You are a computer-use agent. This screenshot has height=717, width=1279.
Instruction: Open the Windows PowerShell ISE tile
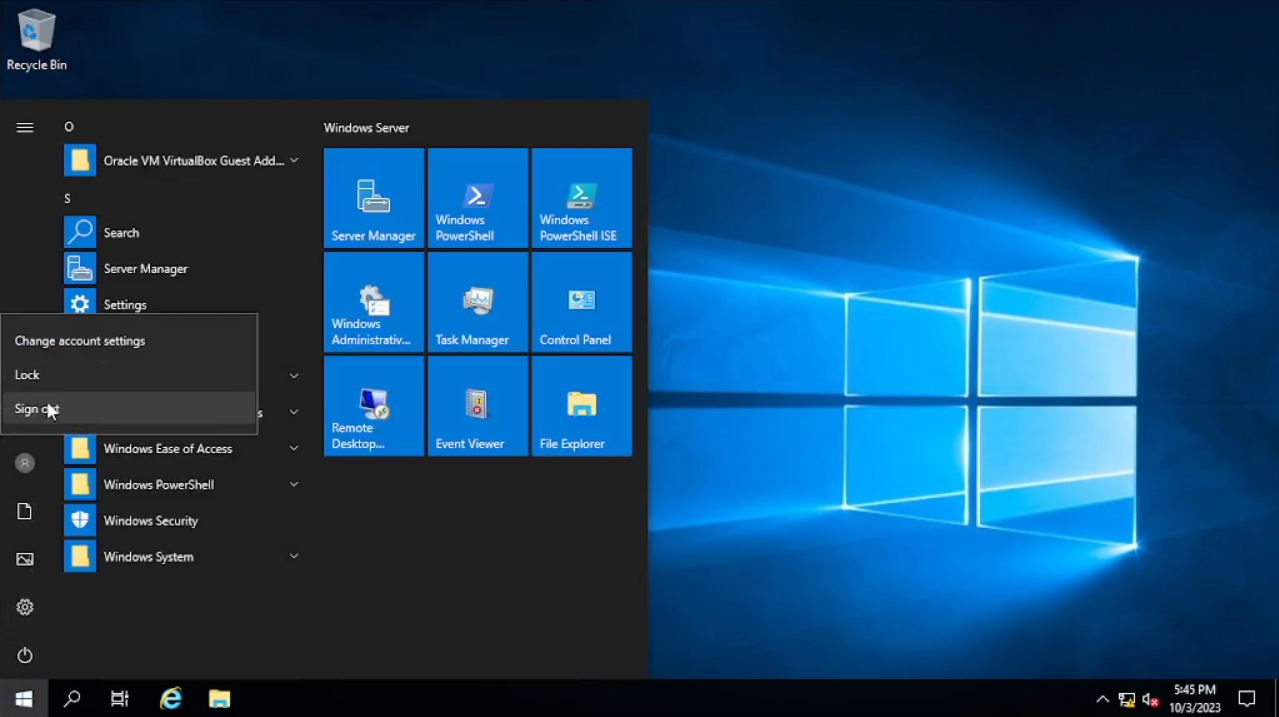coord(581,198)
